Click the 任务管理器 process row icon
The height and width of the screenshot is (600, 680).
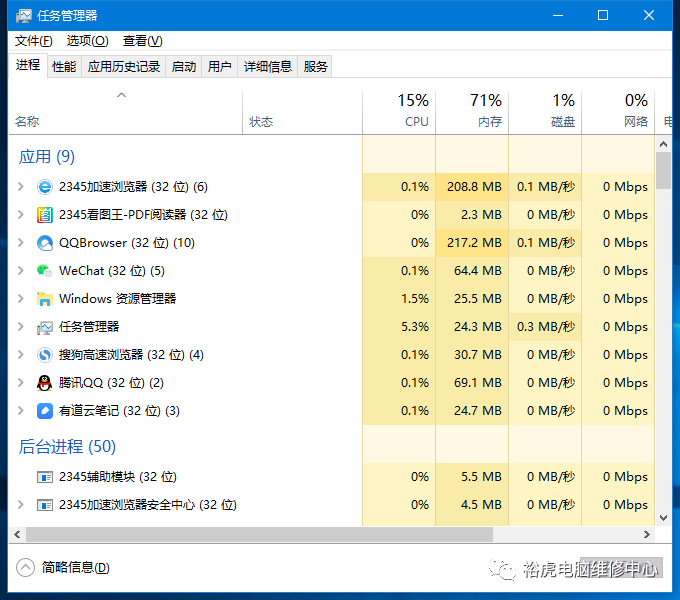(45, 327)
